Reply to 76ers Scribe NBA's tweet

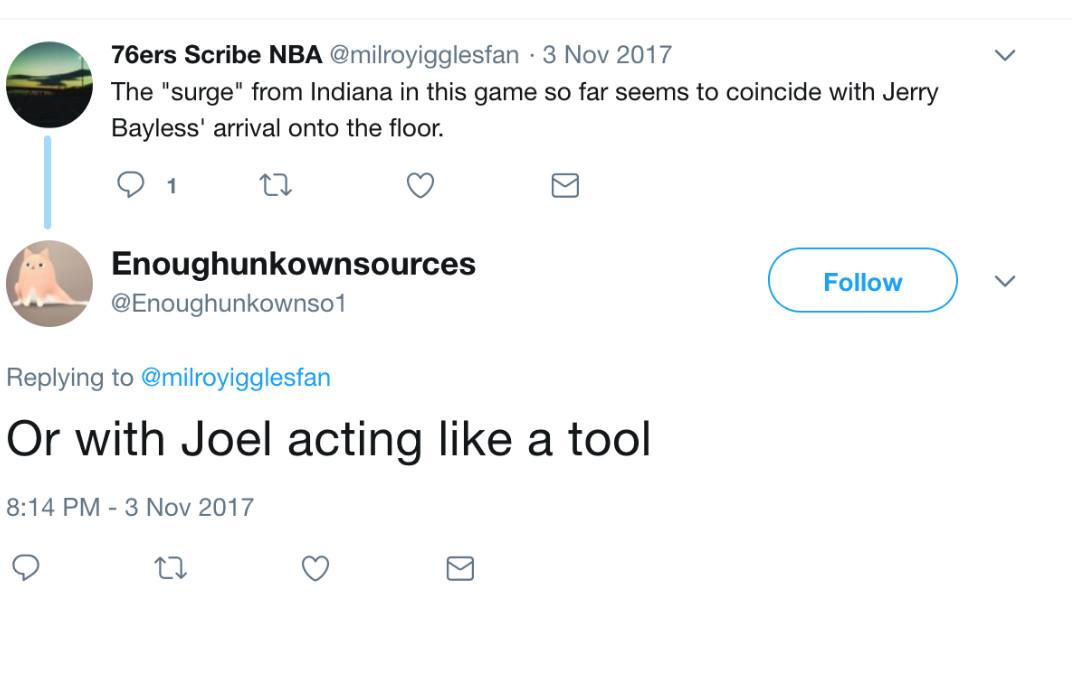[132, 185]
